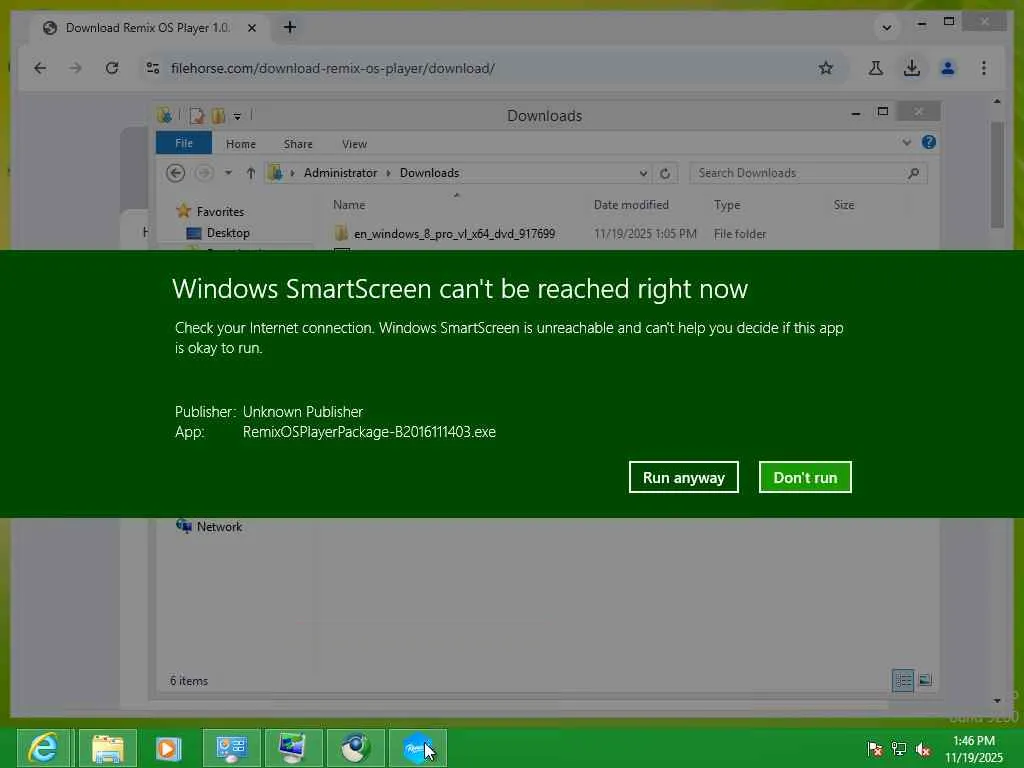Open the monitor taskbar icon

pos(292,748)
